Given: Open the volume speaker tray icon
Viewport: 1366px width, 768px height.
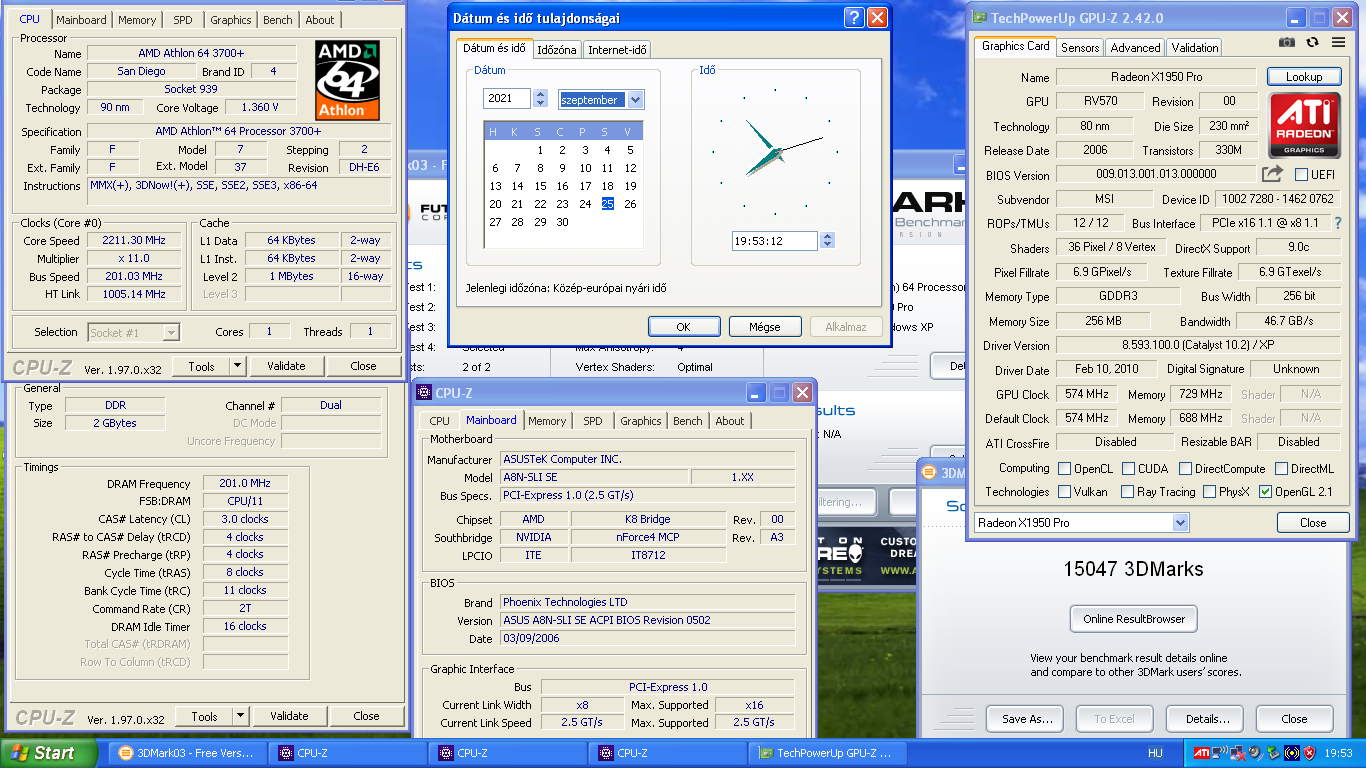Looking at the screenshot, I should coord(1256,753).
